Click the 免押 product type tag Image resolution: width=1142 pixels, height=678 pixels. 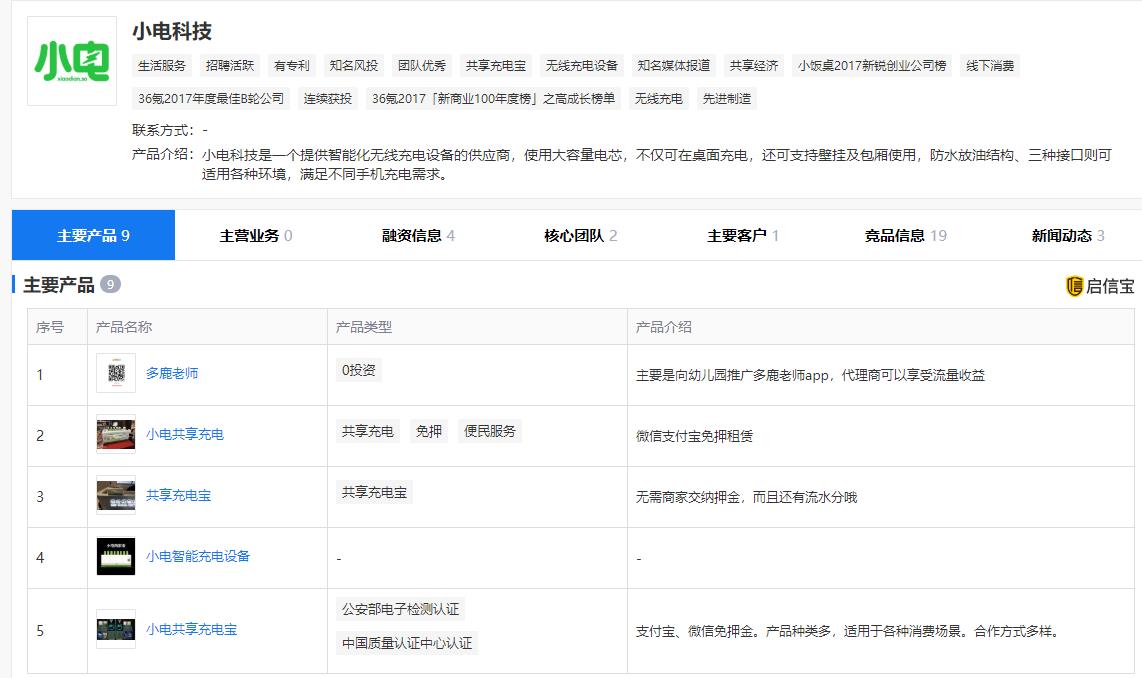[429, 431]
